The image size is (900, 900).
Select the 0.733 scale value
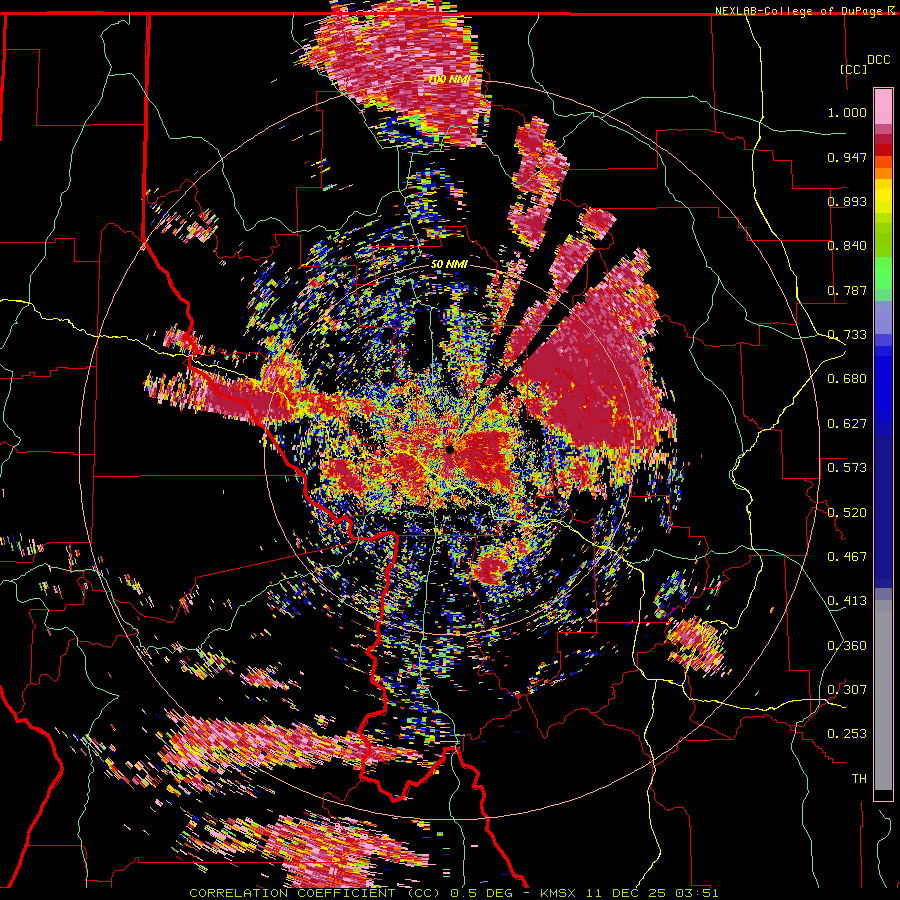click(847, 335)
